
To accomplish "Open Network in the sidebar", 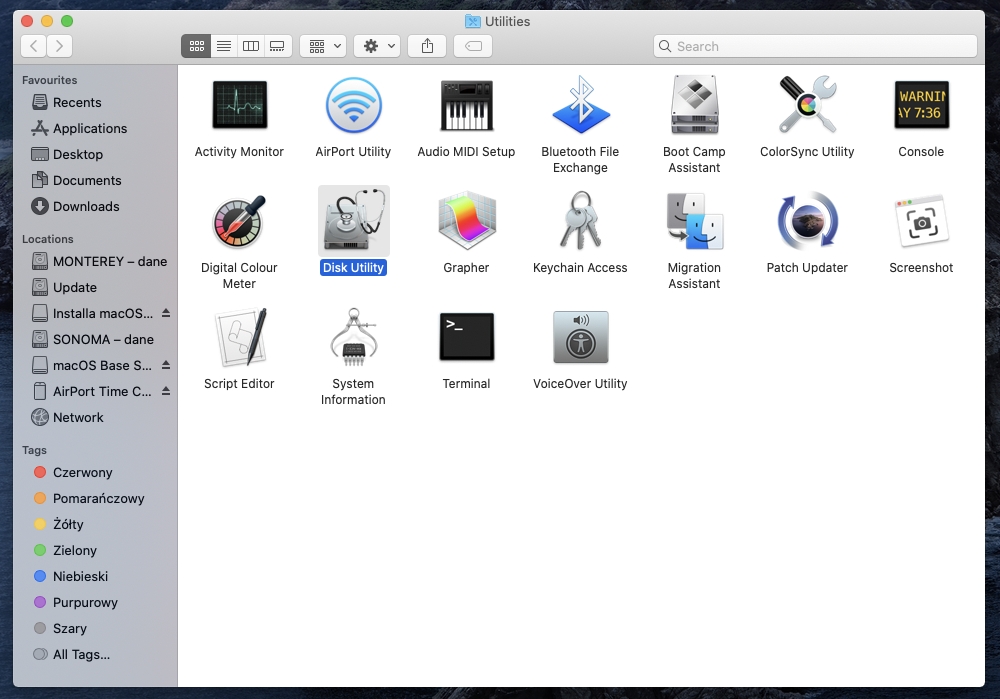I will tap(95, 417).
